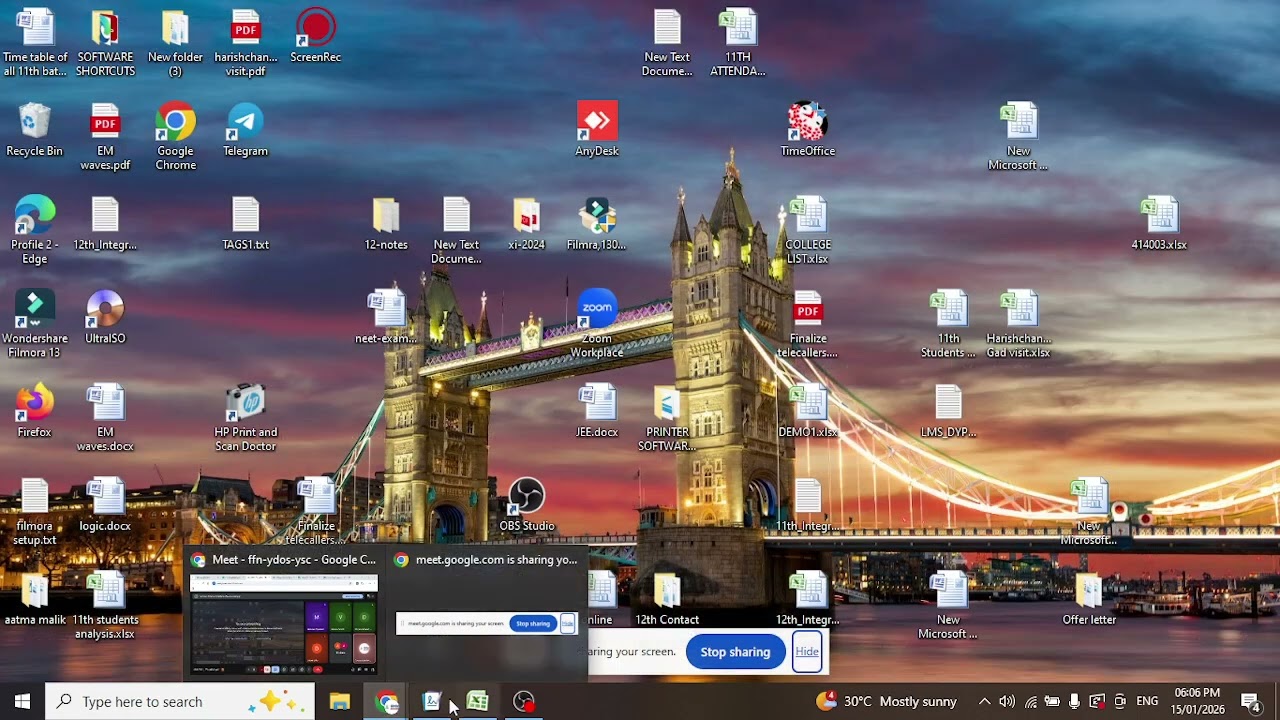Viewport: 1280px width, 720px height.
Task: Select the TAGS1.txt file icon
Action: [245, 224]
